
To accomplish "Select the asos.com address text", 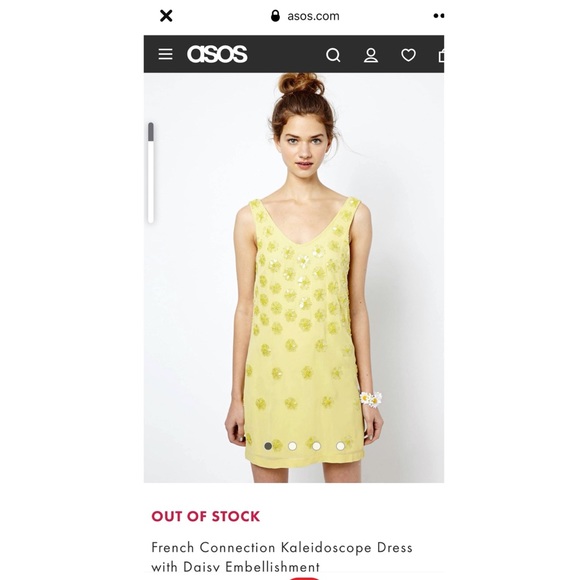I will [313, 16].
